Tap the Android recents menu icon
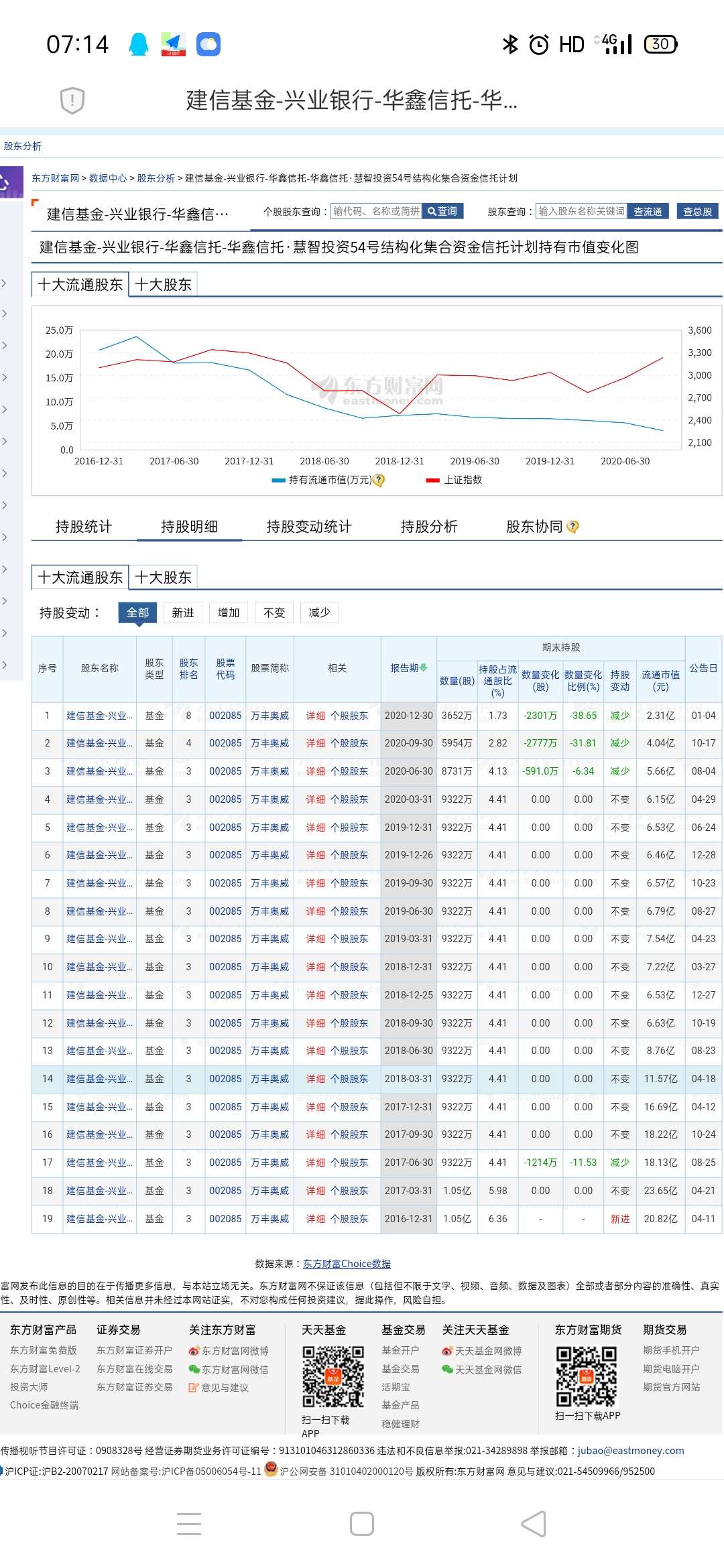The height and width of the screenshot is (1568, 724). [x=189, y=1524]
